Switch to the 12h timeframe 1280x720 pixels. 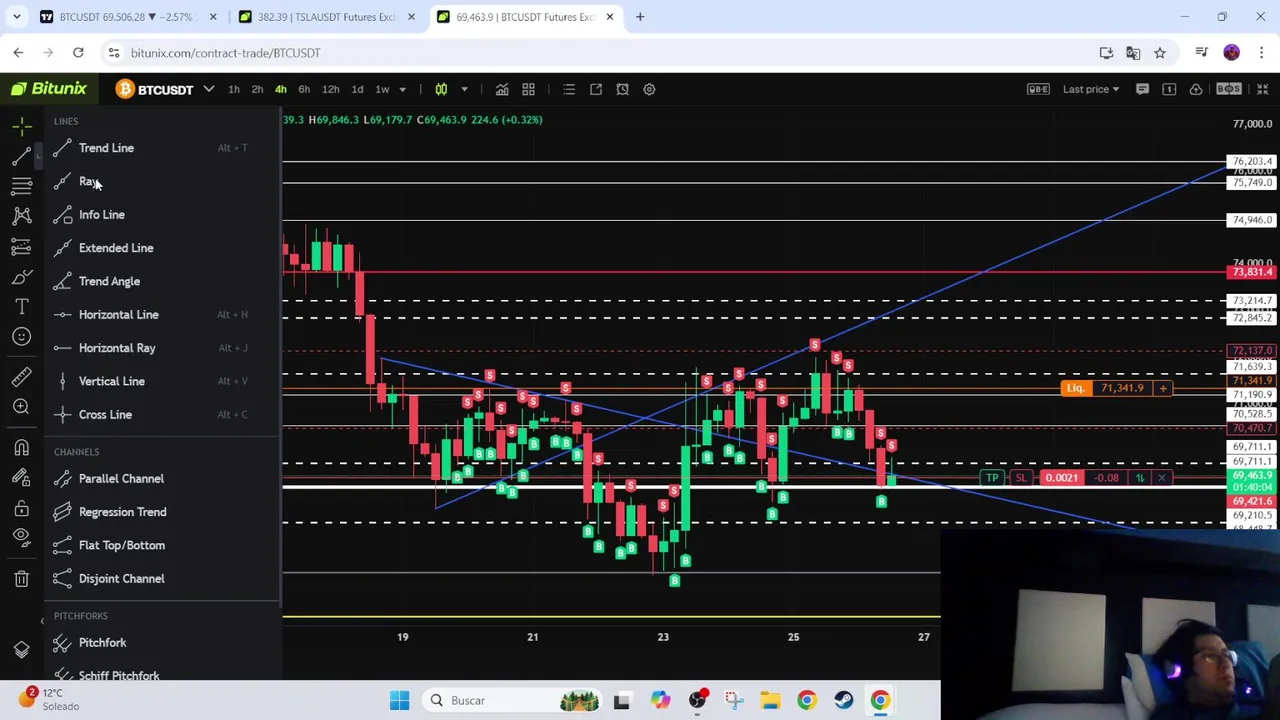[330, 89]
